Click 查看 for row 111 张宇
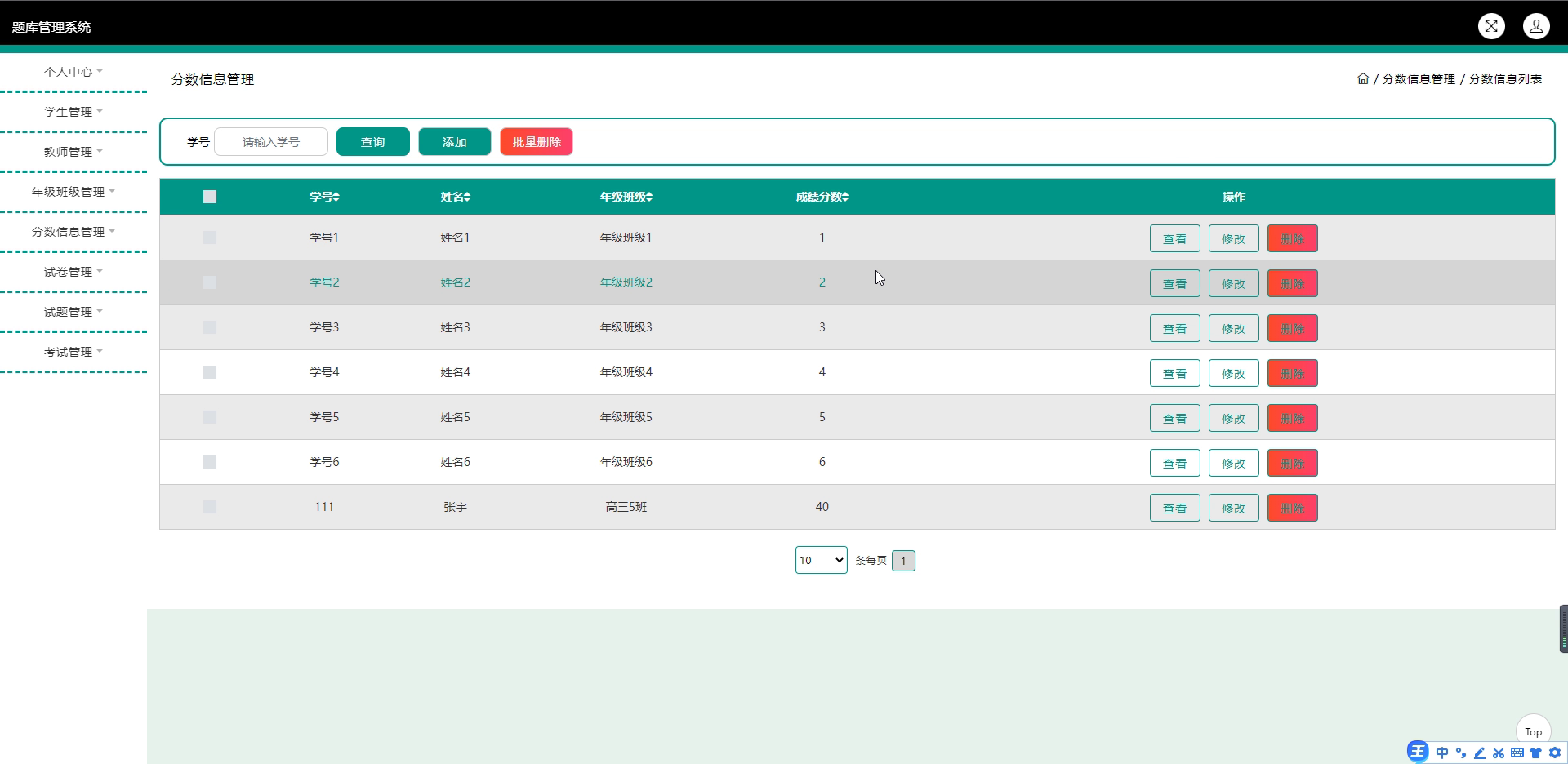Screen dimensions: 1568x764 click(x=1175, y=508)
